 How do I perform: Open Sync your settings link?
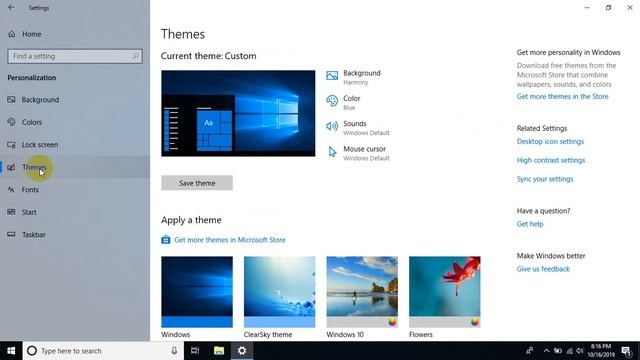545,179
